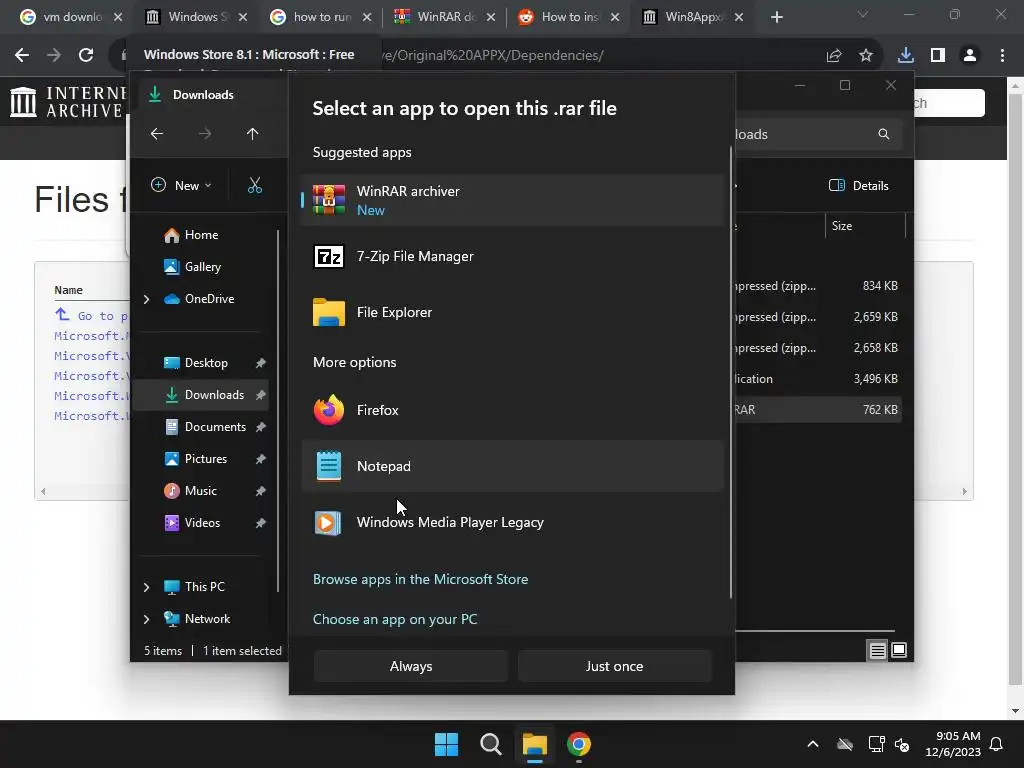The image size is (1024, 768).
Task: Switch File Explorer to large icons view
Action: 899,650
